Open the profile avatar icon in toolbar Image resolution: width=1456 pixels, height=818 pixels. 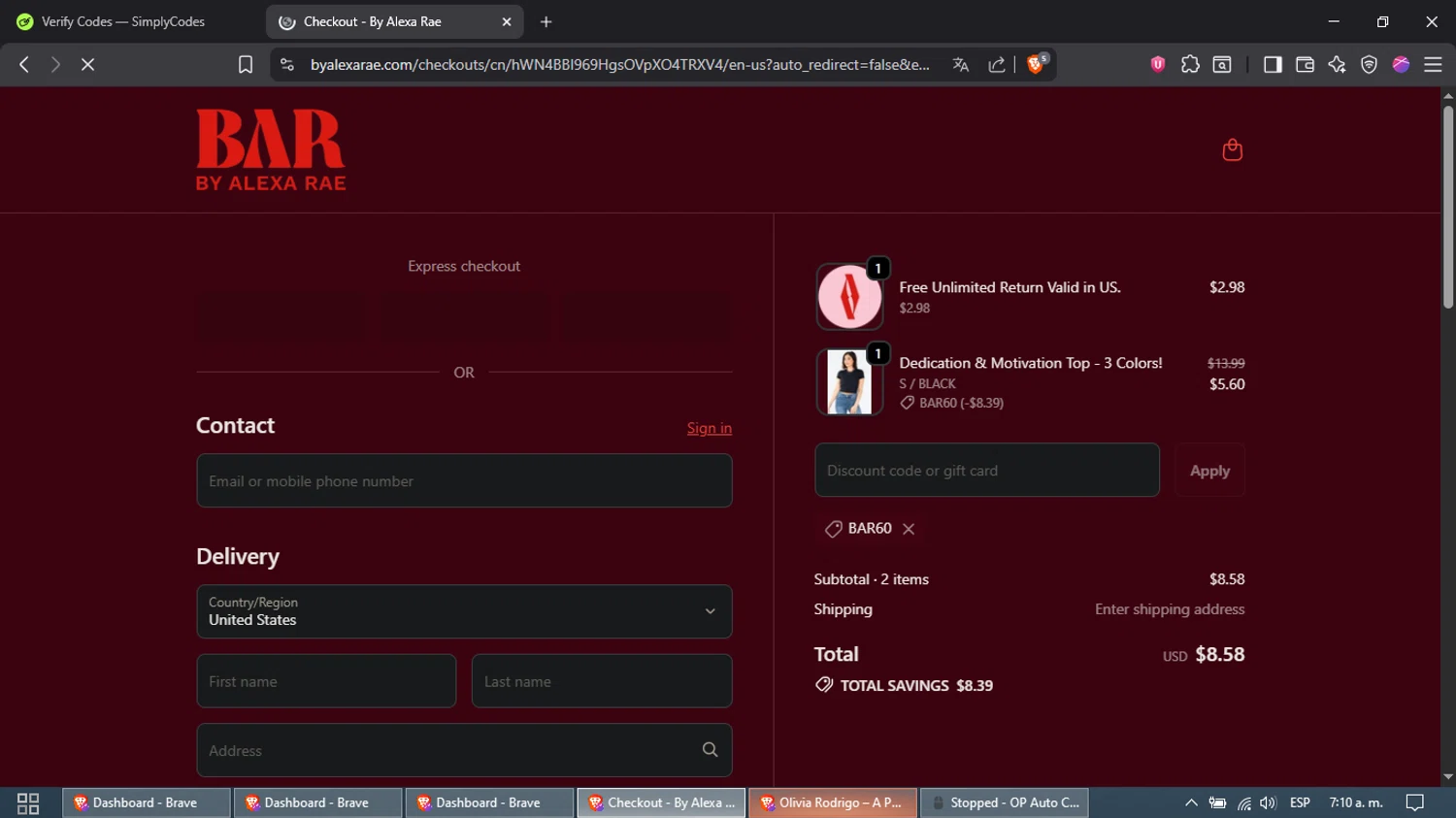(1401, 64)
